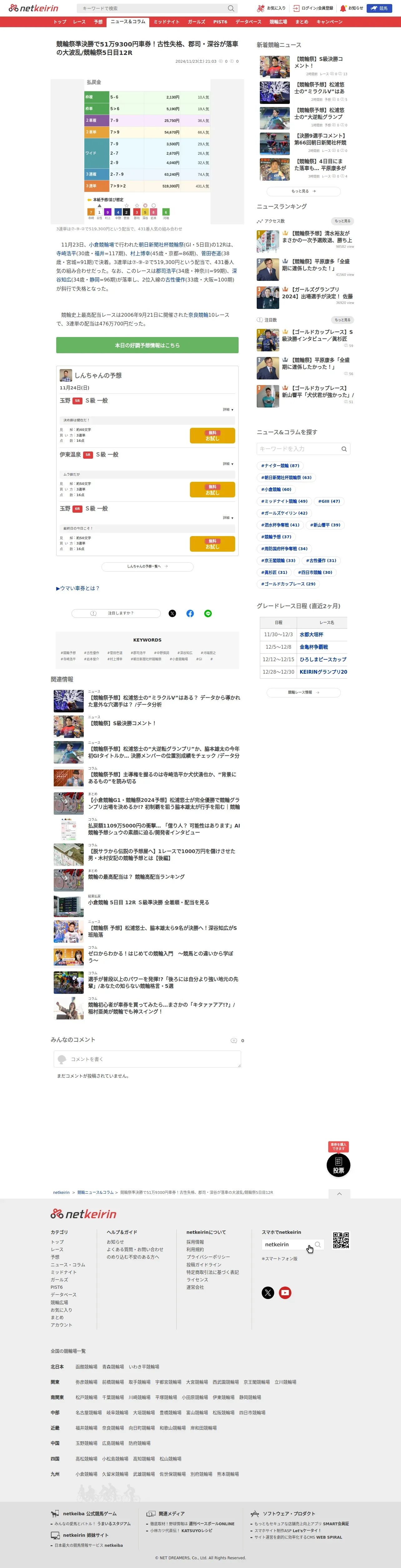The image size is (401, 1568).
Task: Open the footer YouTube icon
Action: [x=285, y=1292]
